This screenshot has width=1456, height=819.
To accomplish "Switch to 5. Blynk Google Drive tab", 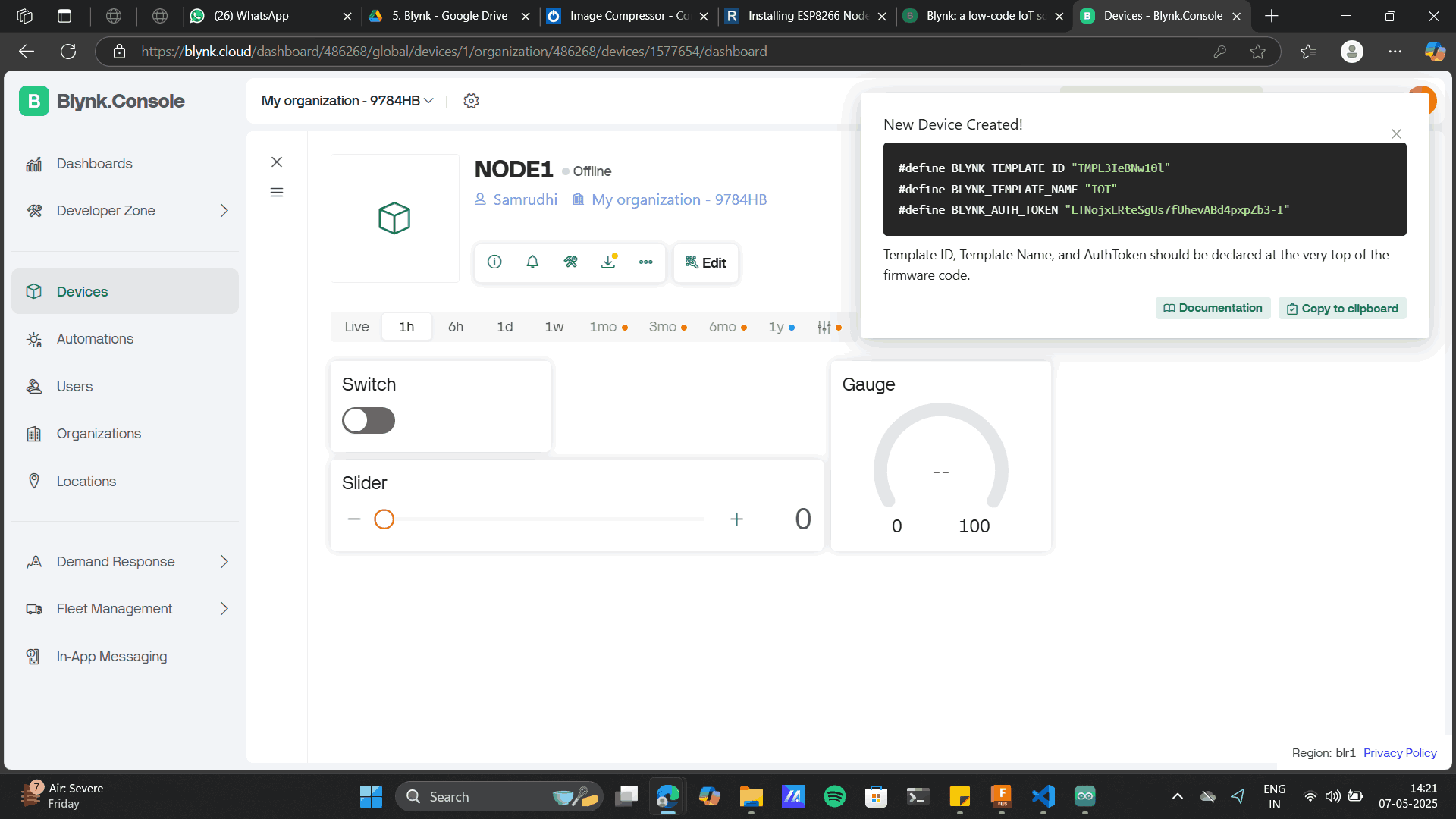I will coord(450,16).
